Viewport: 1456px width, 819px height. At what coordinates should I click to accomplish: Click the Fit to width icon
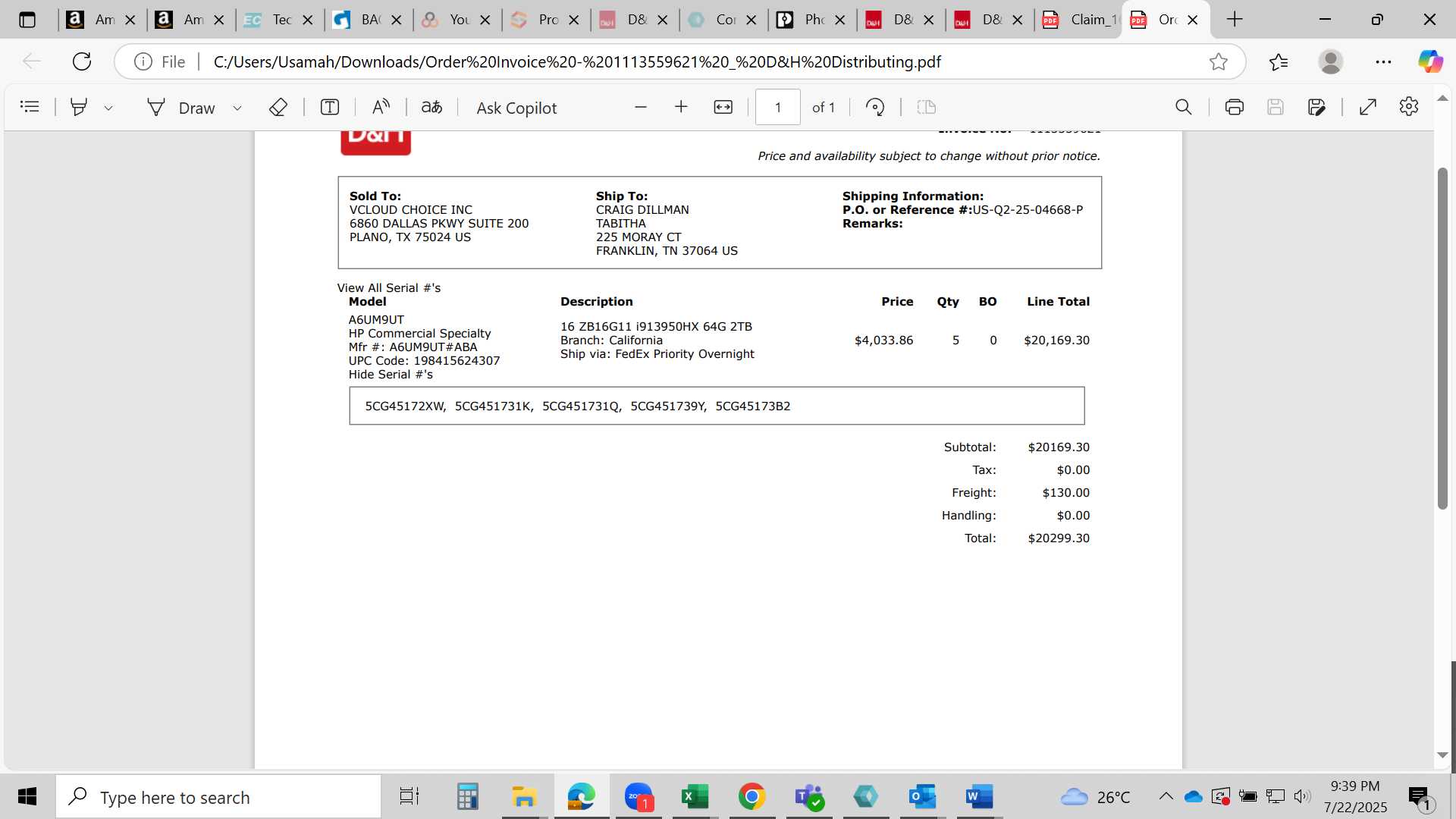click(723, 107)
